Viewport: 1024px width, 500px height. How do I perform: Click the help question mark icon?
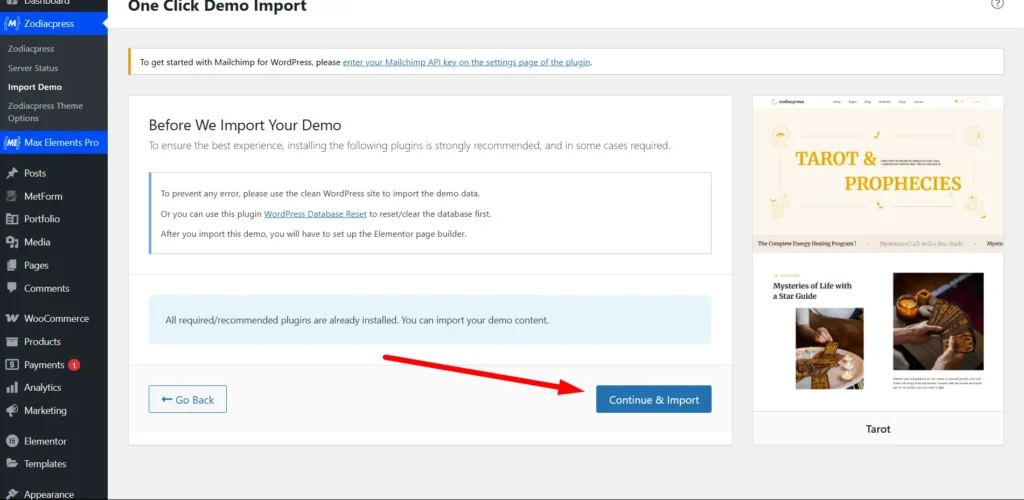(x=997, y=4)
